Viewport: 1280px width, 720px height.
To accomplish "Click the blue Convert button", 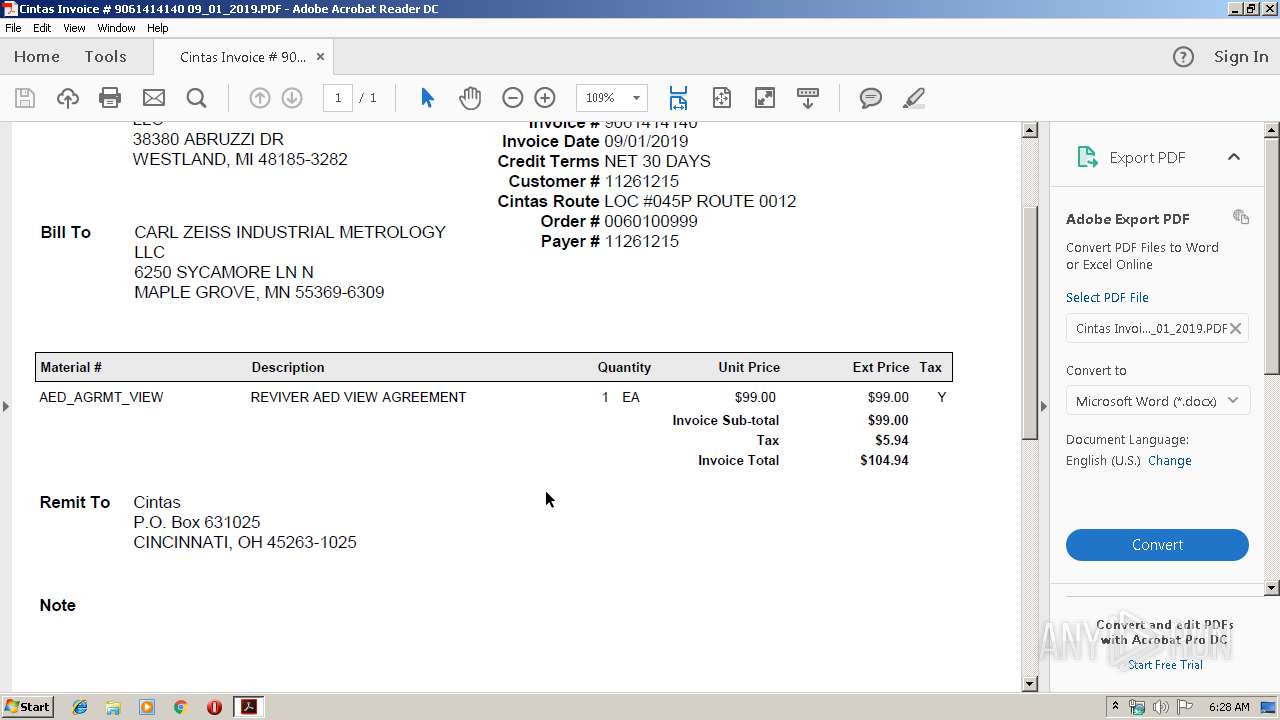I will 1157,545.
